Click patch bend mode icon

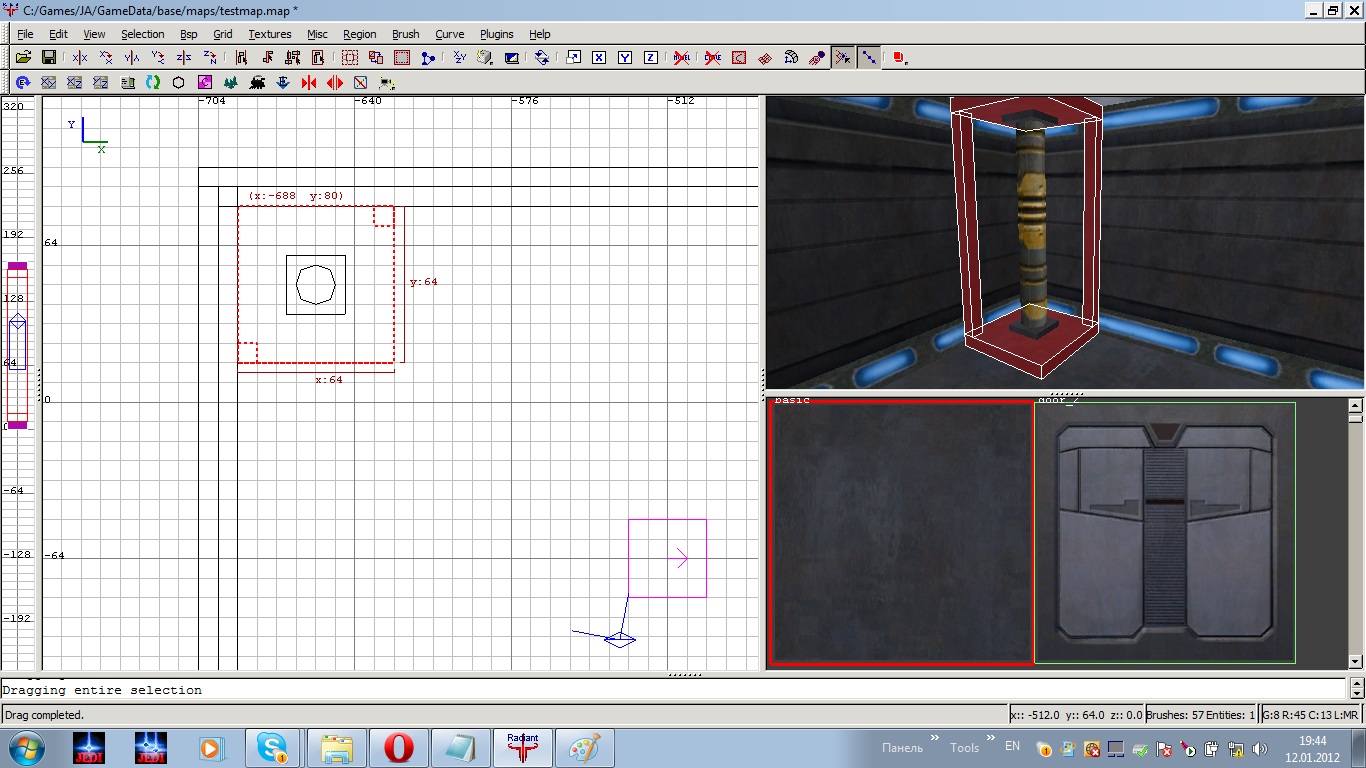click(791, 58)
